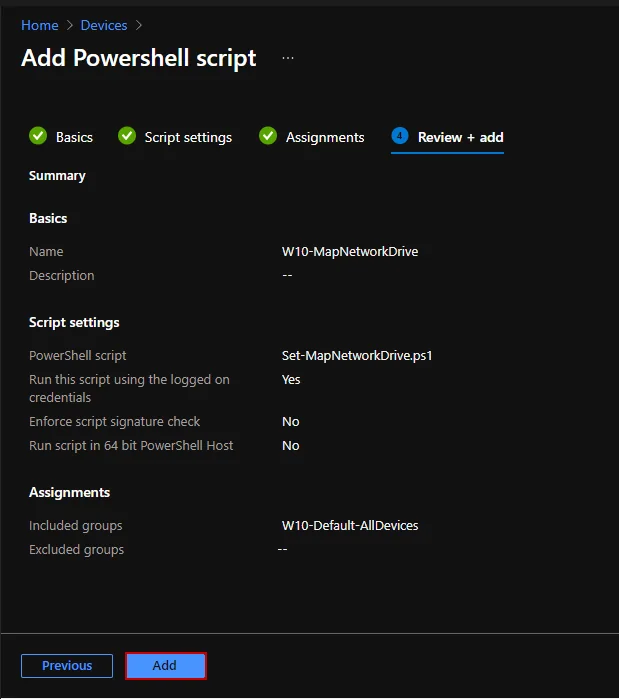Click the Yes value for logged on credentials
The width and height of the screenshot is (619, 699).
(x=291, y=379)
